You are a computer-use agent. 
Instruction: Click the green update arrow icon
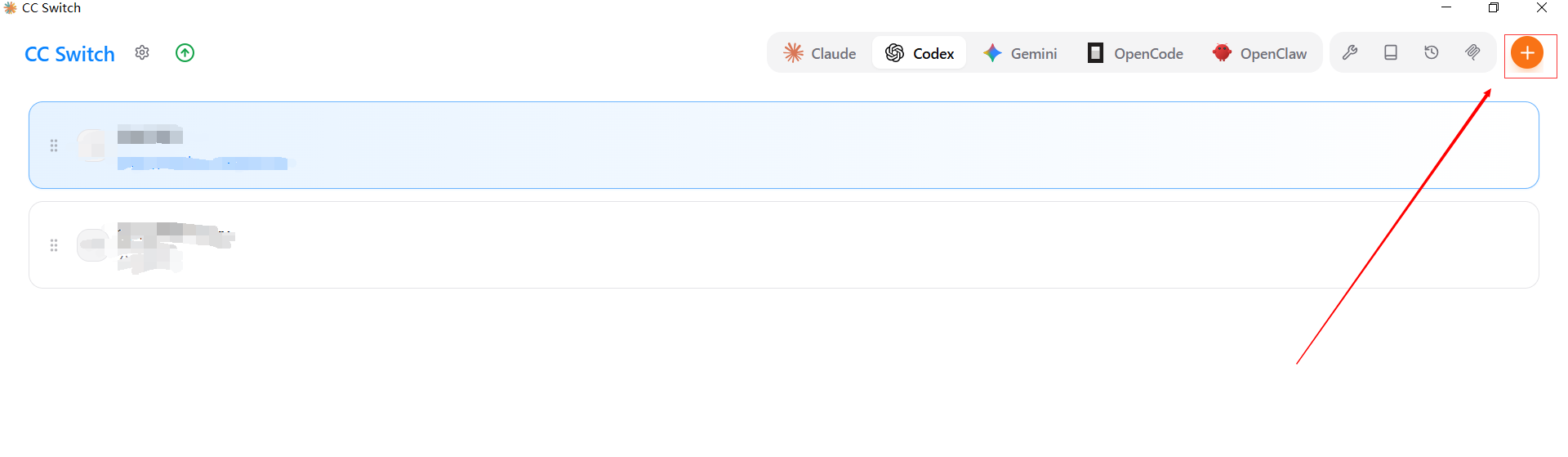(x=185, y=53)
